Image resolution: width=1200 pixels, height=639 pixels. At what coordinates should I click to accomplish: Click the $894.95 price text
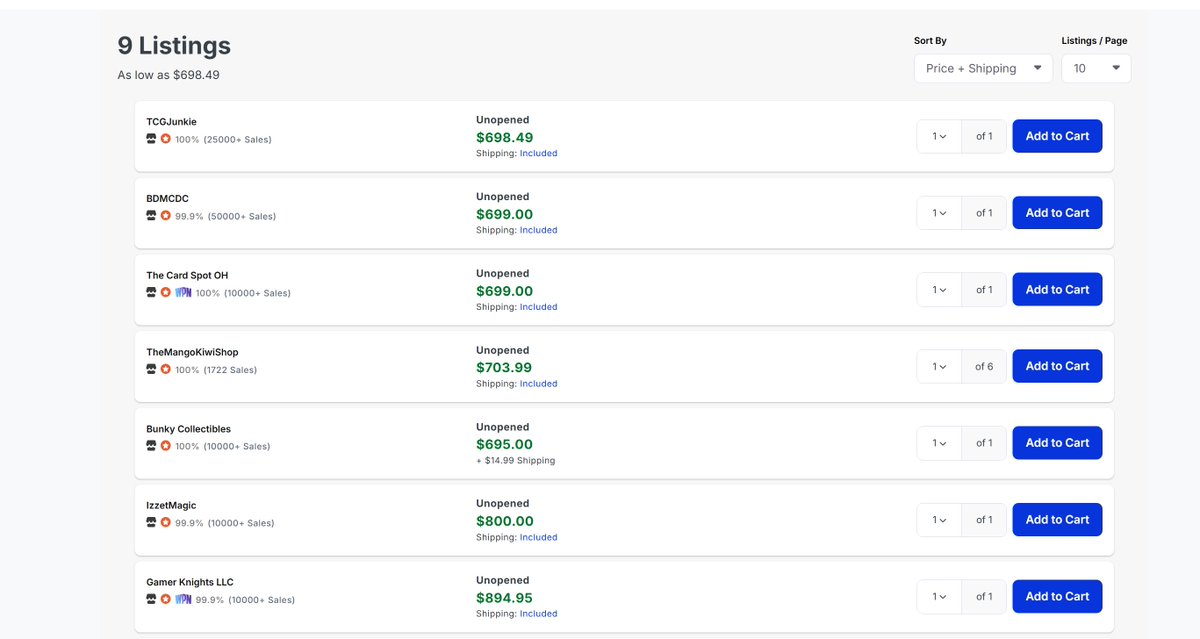pos(504,598)
